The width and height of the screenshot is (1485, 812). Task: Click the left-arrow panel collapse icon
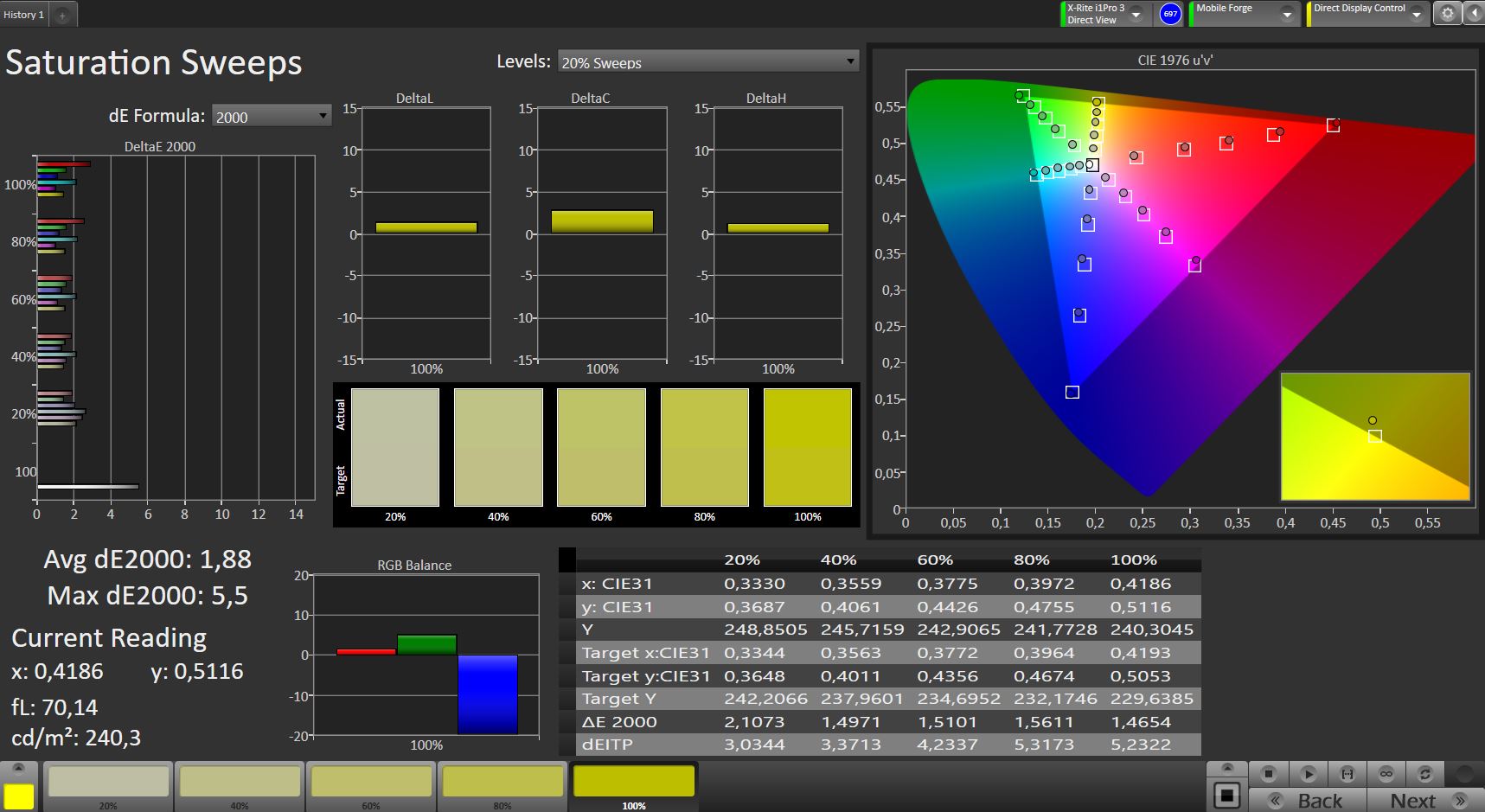point(1474,14)
